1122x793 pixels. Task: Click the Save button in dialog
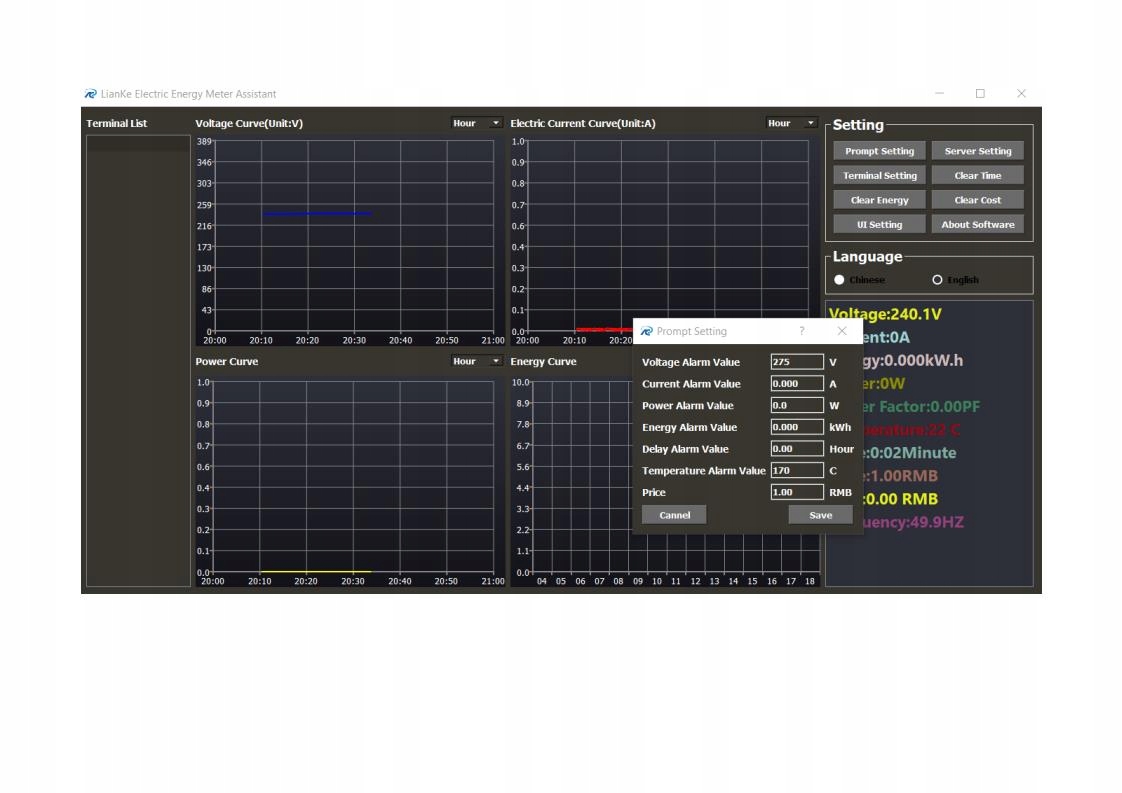pyautogui.click(x=820, y=515)
